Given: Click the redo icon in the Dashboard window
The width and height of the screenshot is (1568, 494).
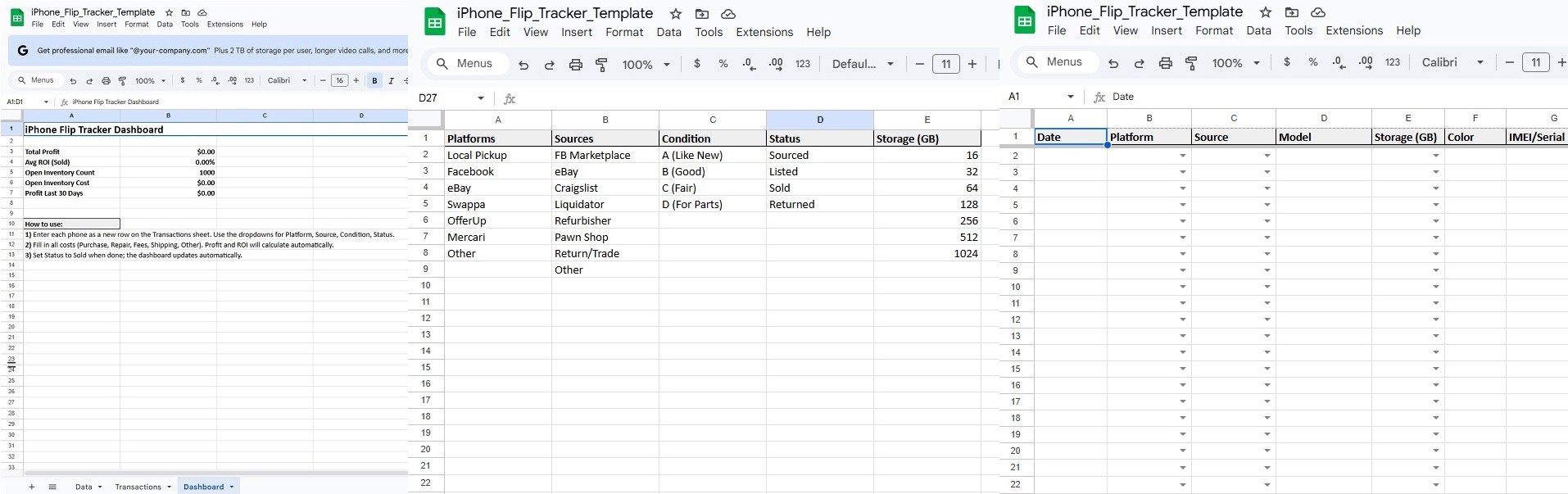Looking at the screenshot, I should [89, 81].
